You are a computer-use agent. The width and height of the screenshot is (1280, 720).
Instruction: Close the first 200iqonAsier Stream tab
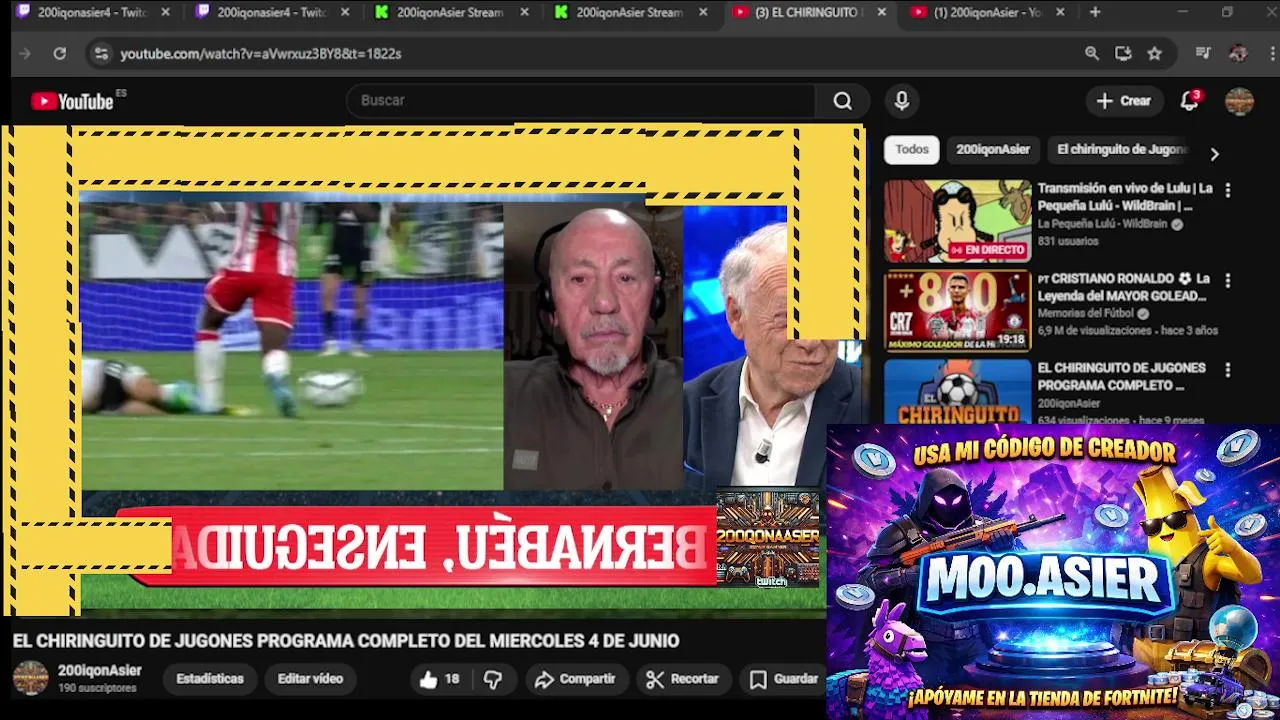[524, 13]
